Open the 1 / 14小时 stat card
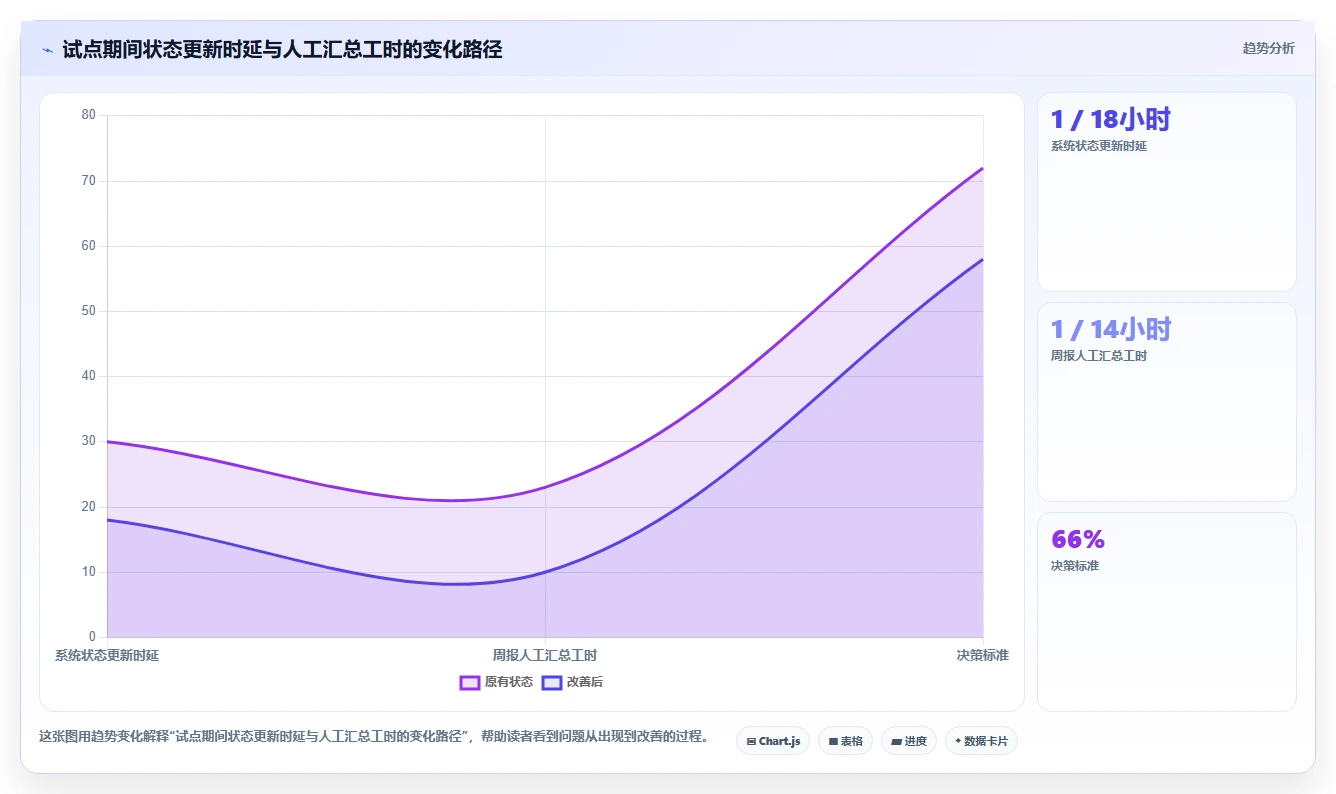Image resolution: width=1336 pixels, height=794 pixels. pos(1166,402)
